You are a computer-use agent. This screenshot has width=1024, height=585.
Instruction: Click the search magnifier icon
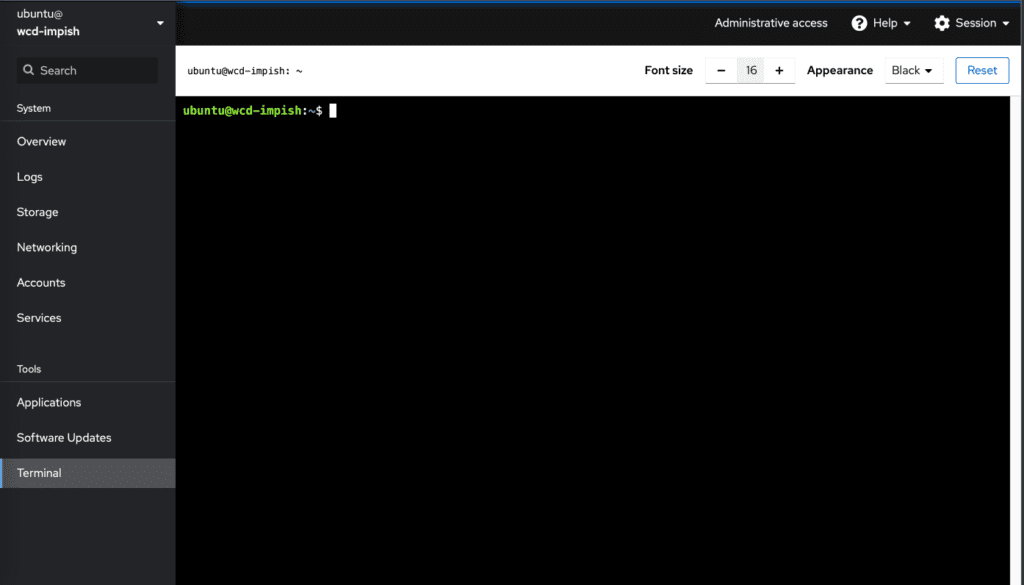[x=28, y=70]
